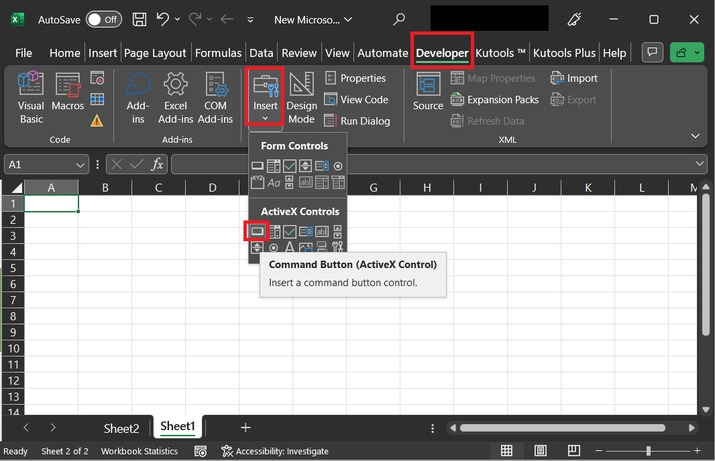
Task: Open Excel Add-ins manager
Action: point(176,98)
